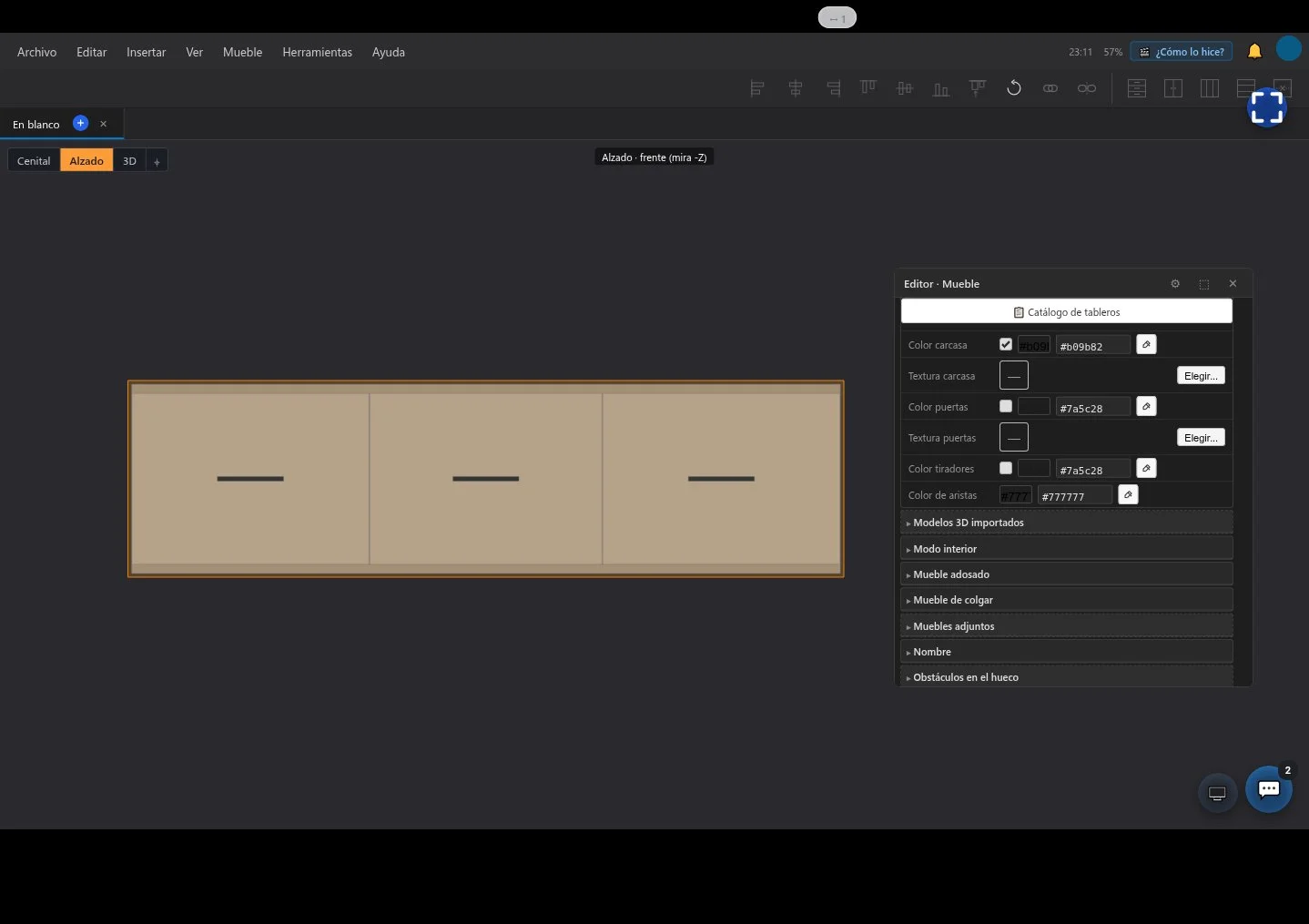Screen dimensions: 1309x924
Task: Switch to the 3D view tab
Action: pos(129,160)
